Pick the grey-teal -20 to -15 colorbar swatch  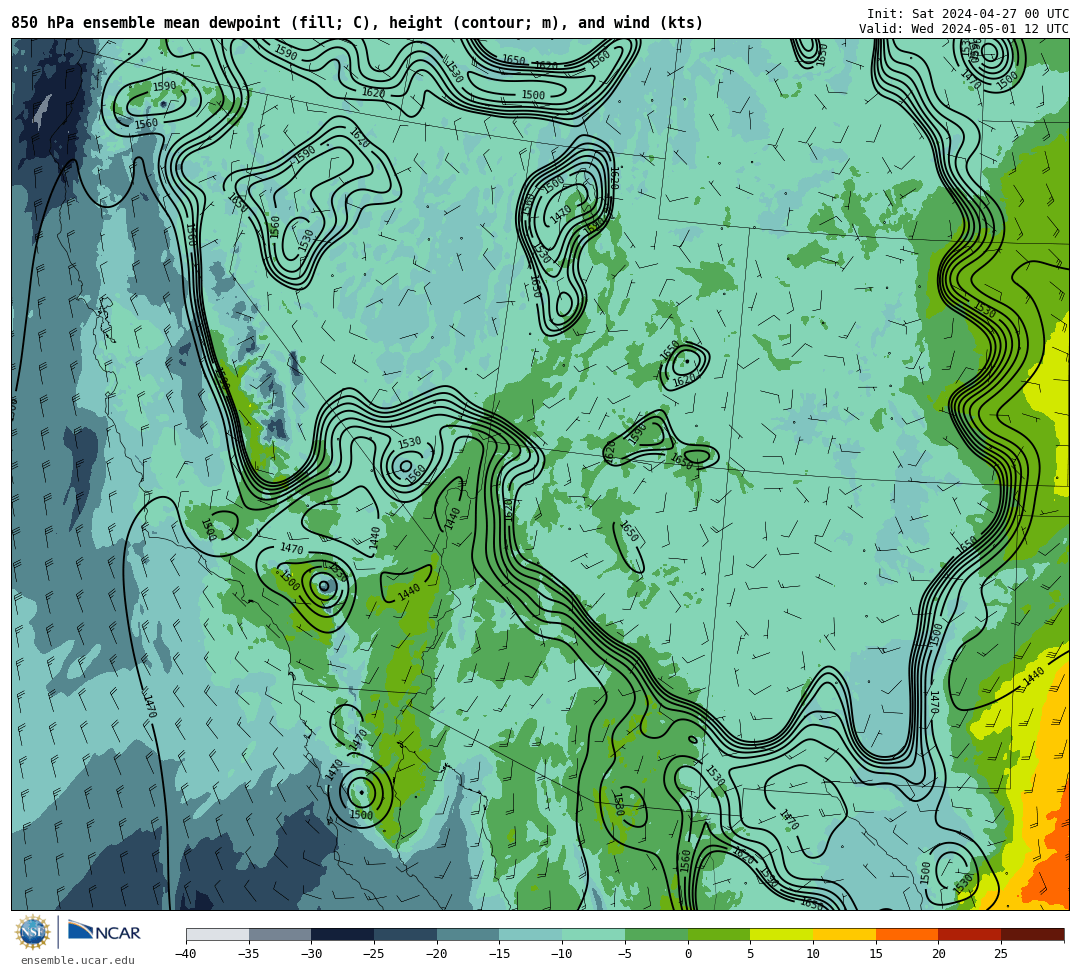pos(468,934)
